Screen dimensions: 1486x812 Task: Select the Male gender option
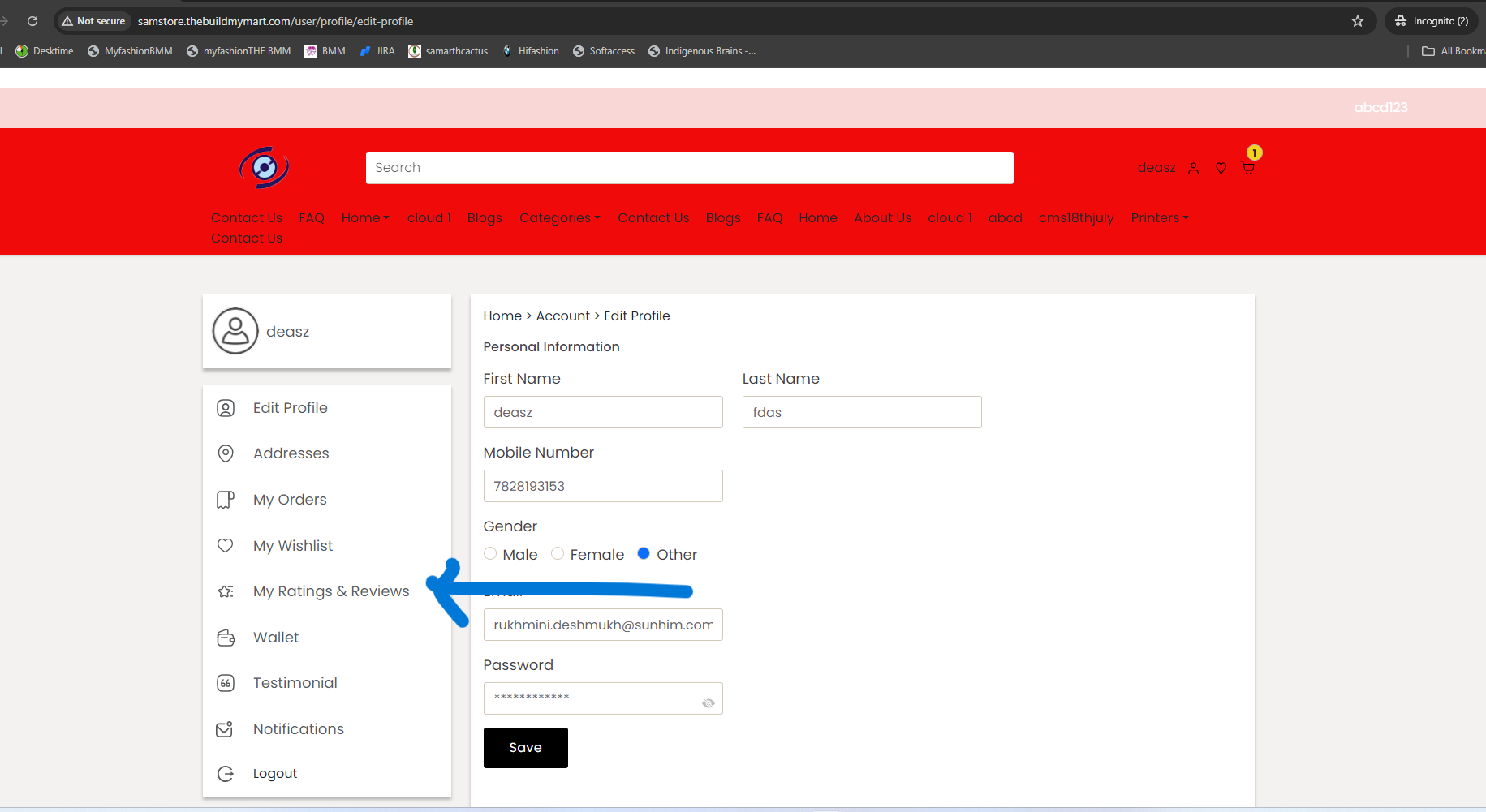(x=490, y=554)
